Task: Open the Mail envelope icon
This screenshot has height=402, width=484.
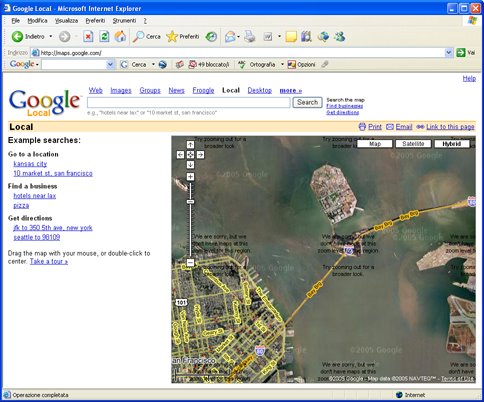Action: click(230, 36)
